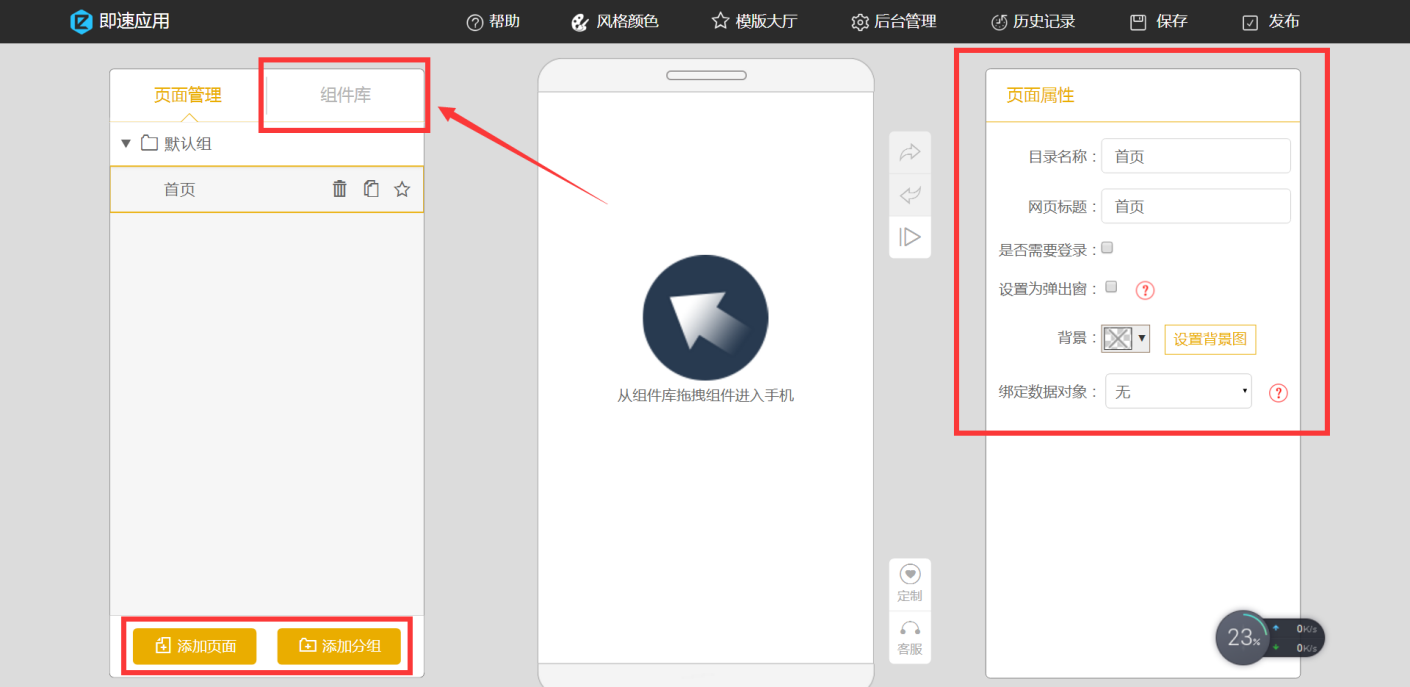
Task: Copy the 首页 page with duplicate icon
Action: [370, 188]
